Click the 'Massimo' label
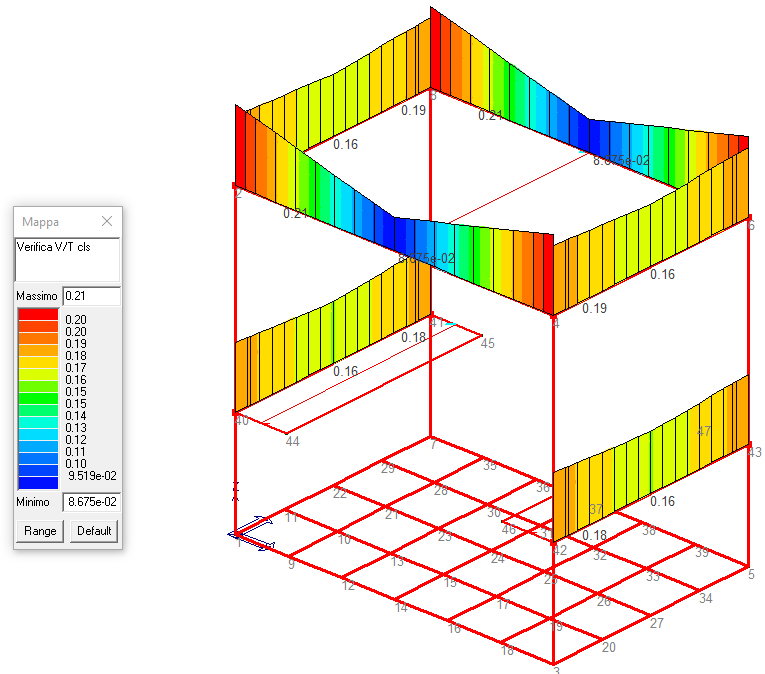Viewport: 765px width, 674px height. pos(37,296)
